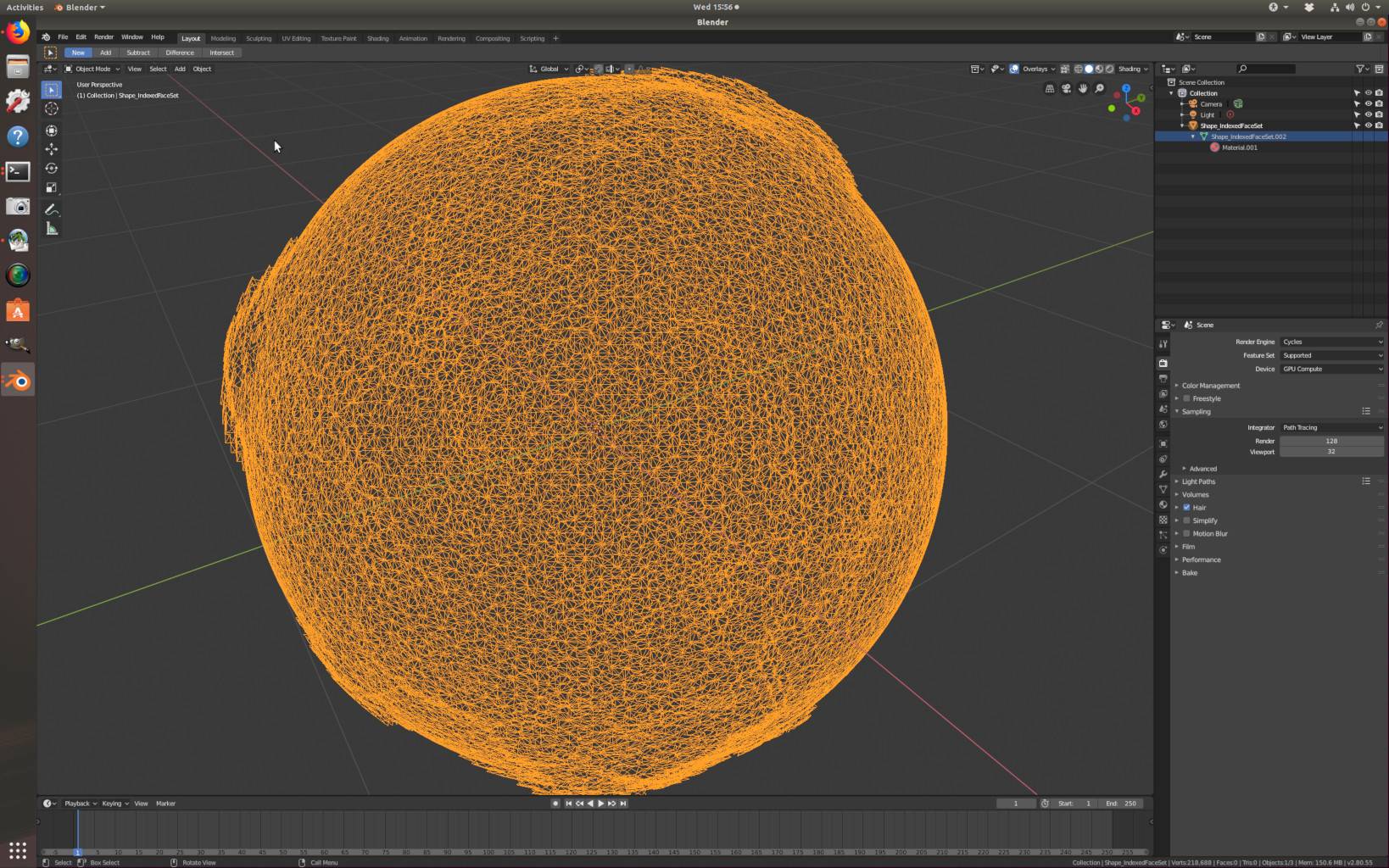The width and height of the screenshot is (1389, 868).
Task: Open the Object Data mesh tab icon
Action: coord(1163,489)
